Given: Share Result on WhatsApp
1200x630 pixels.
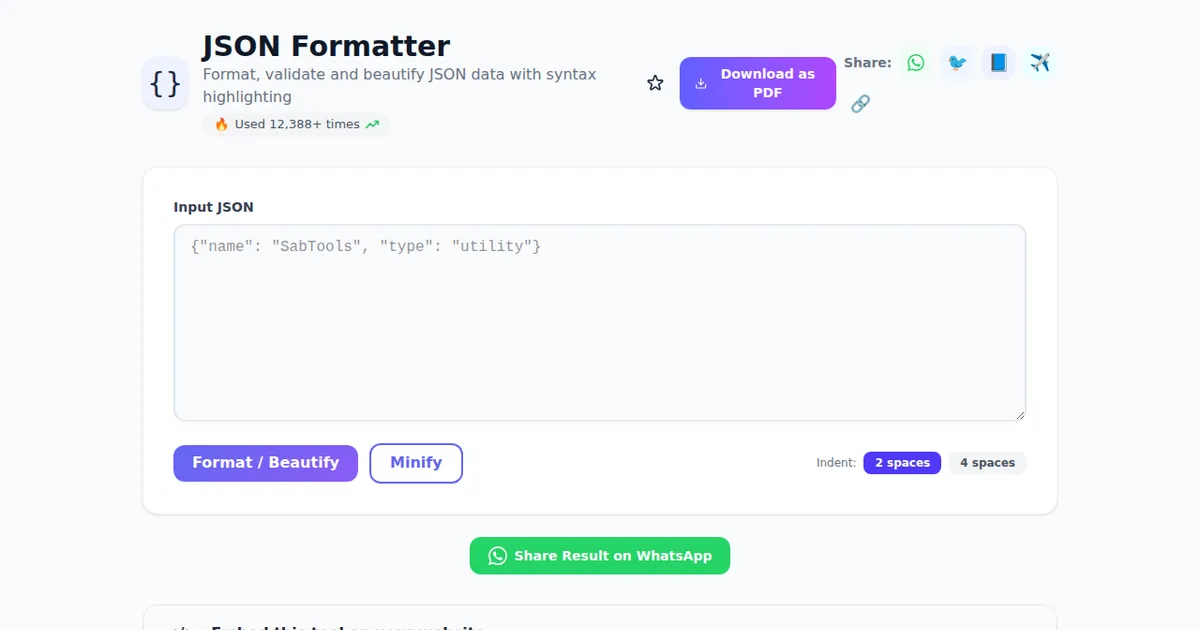Looking at the screenshot, I should point(599,555).
